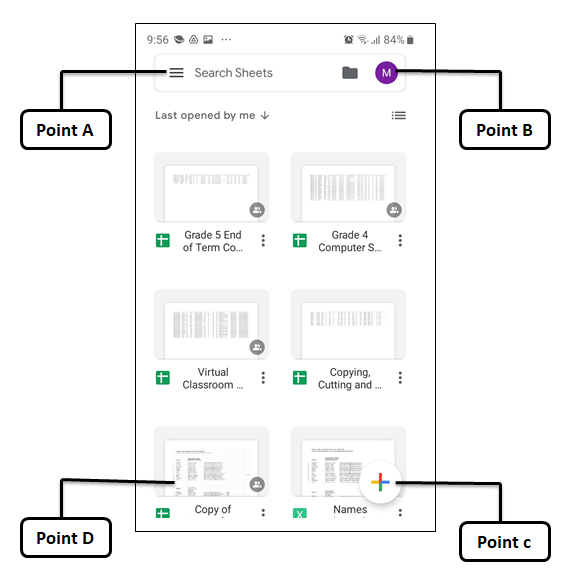This screenshot has height=582, width=566.
Task: Click the Sheets icon beside Virtual Classroom
Action: click(x=163, y=378)
